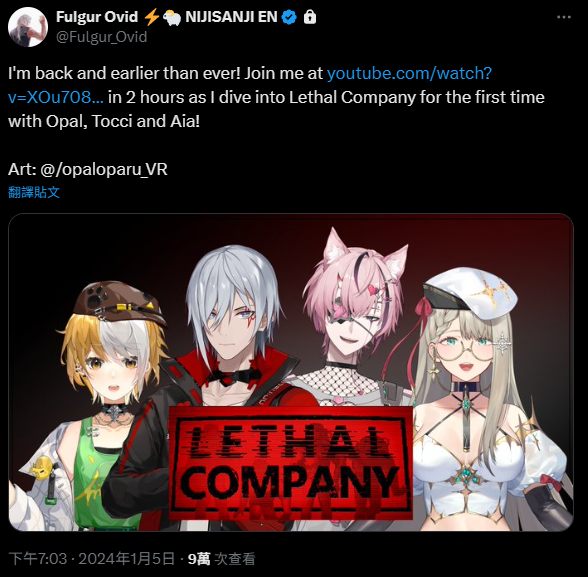This screenshot has height=577, width=588.
Task: Click the blue verified checkmark badge
Action: pos(289,17)
